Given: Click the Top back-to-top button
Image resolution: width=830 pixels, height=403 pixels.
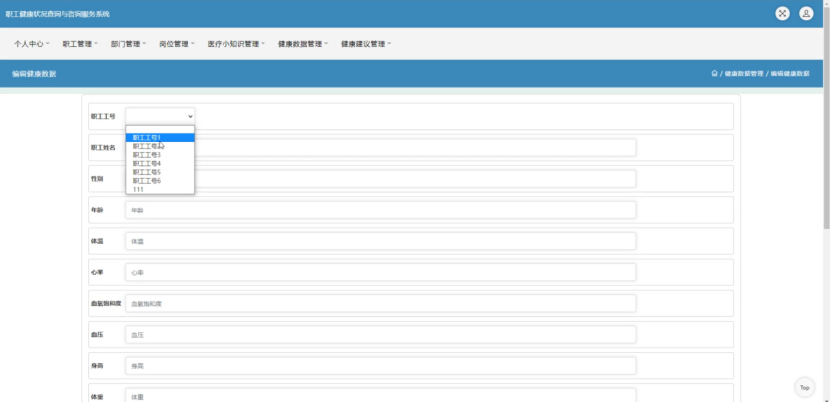Looking at the screenshot, I should [805, 388].
